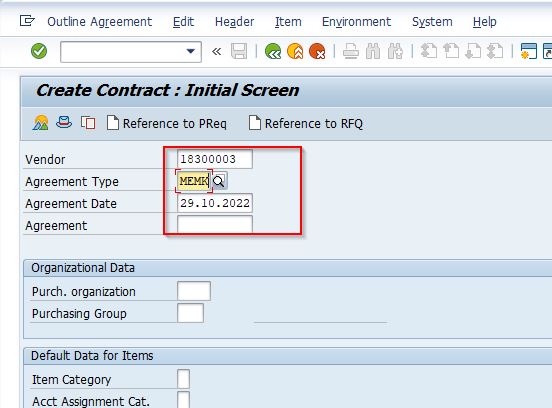The height and width of the screenshot is (408, 552).
Task: Open the Environment menu
Action: tap(356, 22)
